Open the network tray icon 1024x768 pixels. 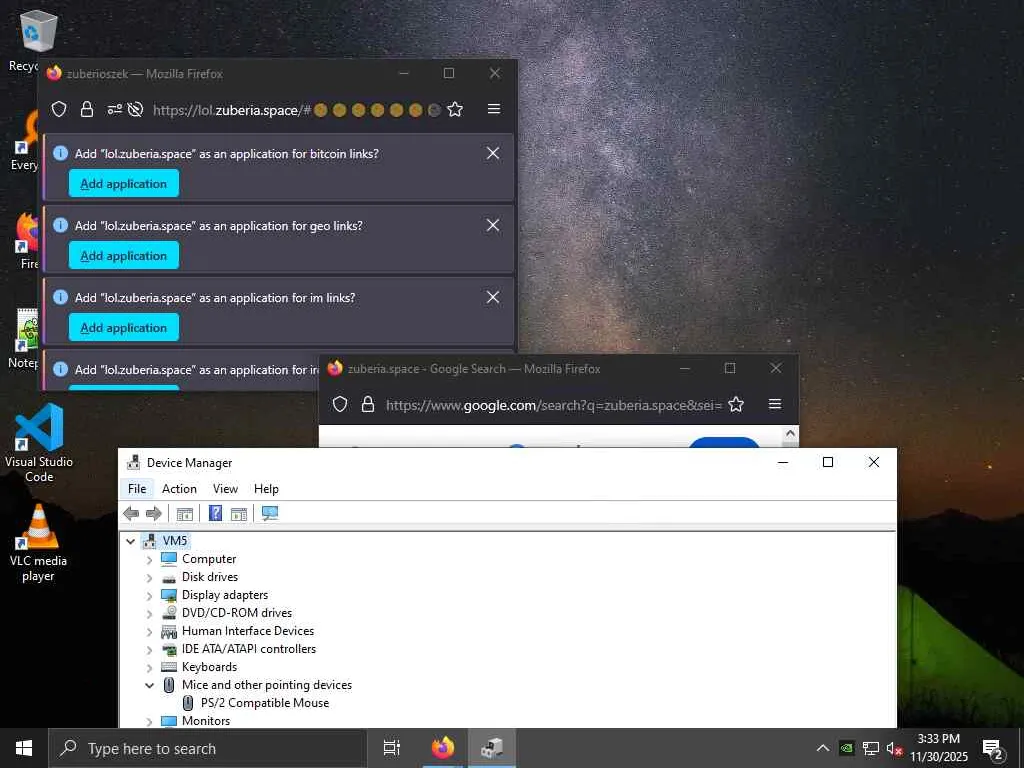pyautogui.click(x=871, y=748)
